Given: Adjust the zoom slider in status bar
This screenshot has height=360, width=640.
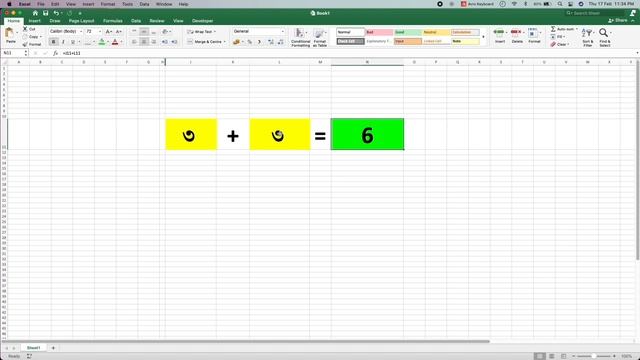Looking at the screenshot, I should [594, 356].
